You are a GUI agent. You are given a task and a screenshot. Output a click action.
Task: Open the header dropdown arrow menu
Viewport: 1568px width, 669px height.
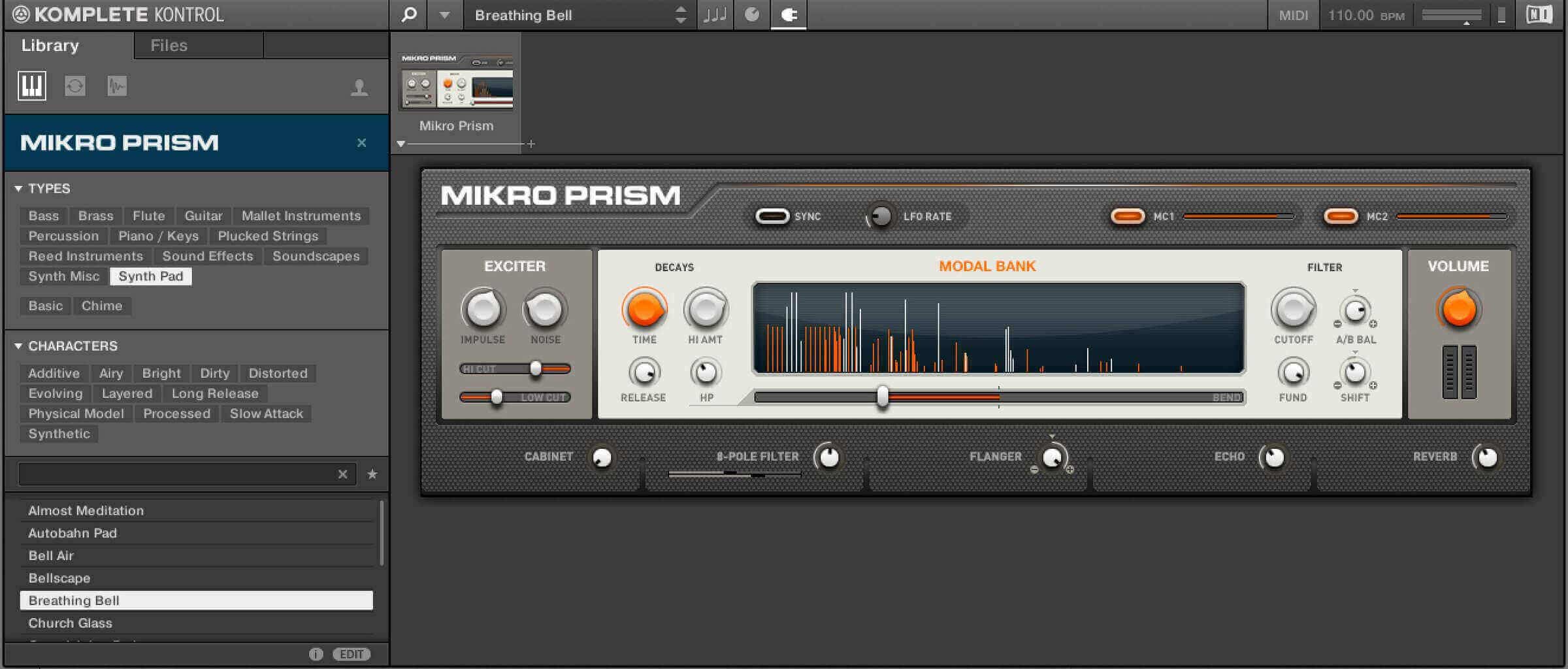[x=444, y=14]
